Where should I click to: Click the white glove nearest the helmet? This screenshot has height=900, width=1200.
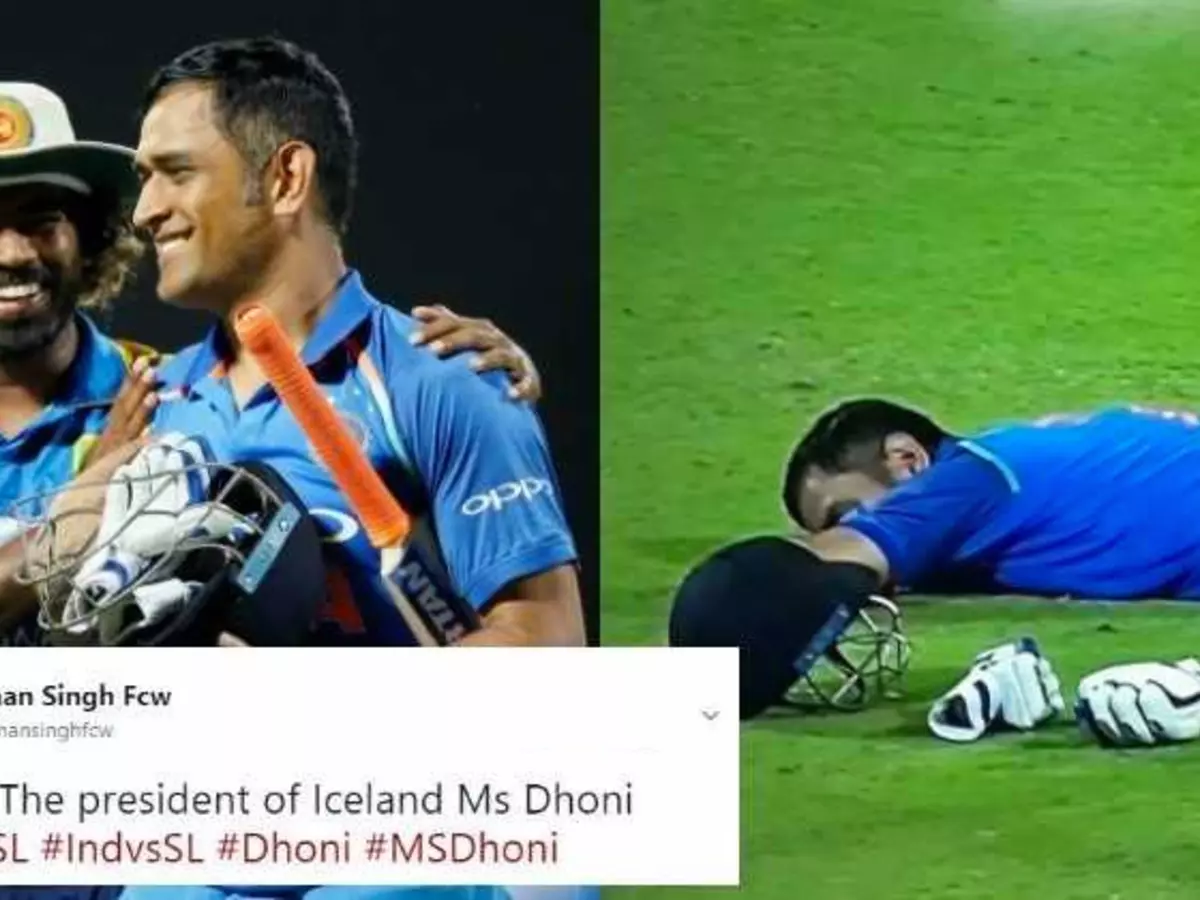(x=995, y=688)
